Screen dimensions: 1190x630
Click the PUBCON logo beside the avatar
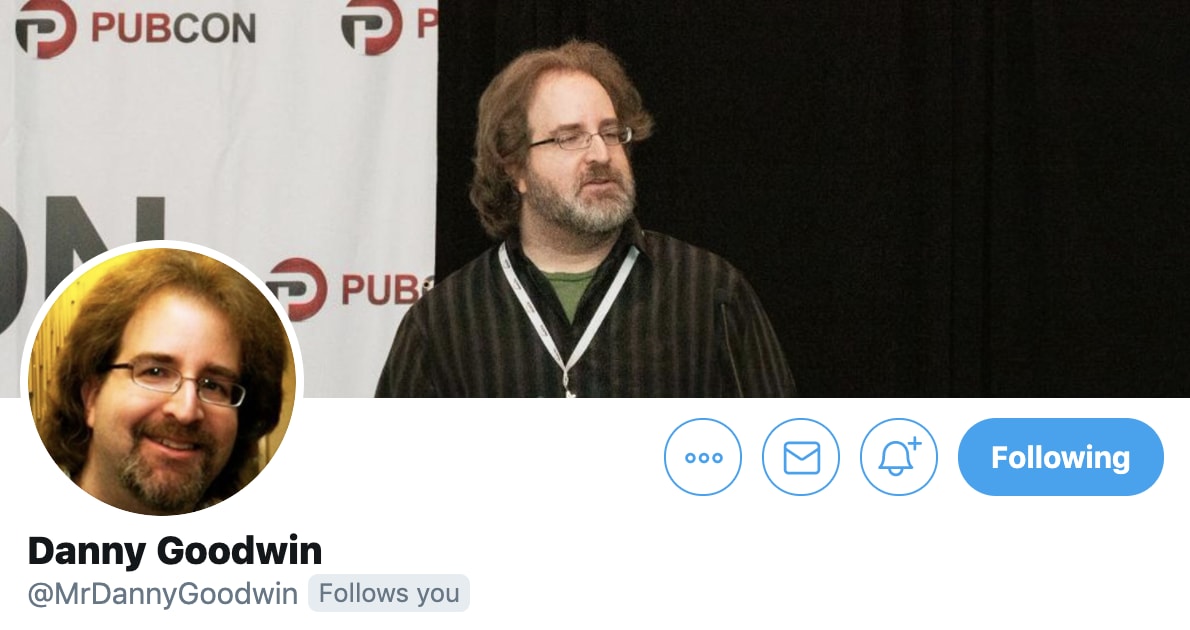click(x=349, y=288)
